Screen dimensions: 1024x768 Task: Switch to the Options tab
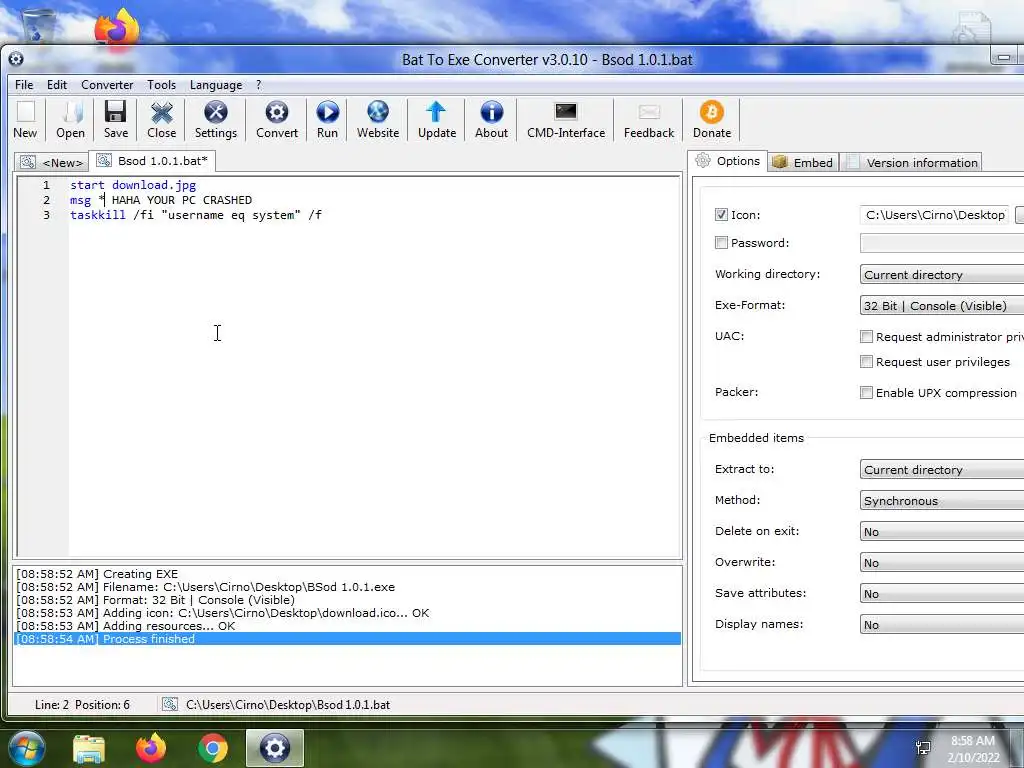pos(728,161)
